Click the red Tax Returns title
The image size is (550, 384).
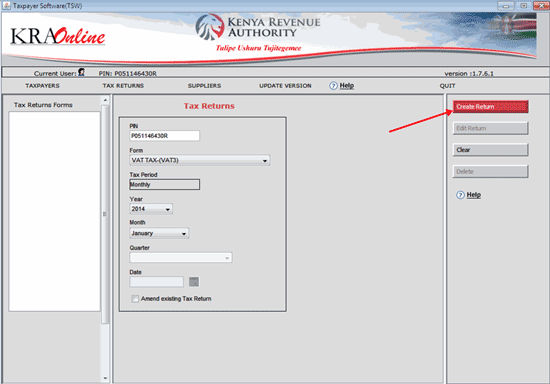[209, 106]
